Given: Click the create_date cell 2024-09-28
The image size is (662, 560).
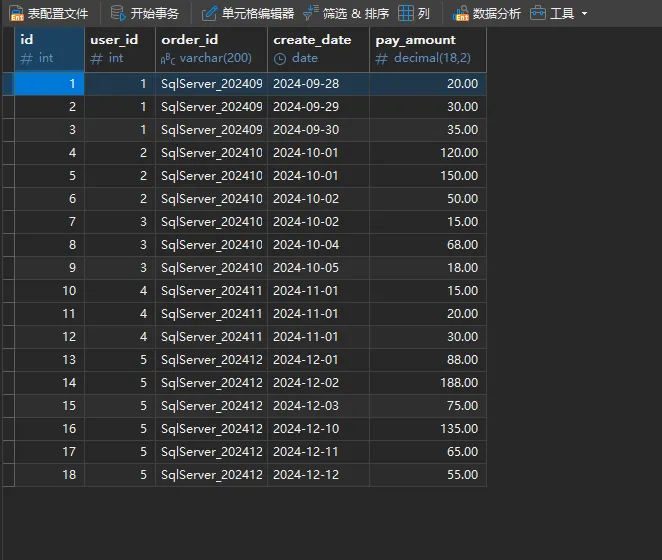Looking at the screenshot, I should pyautogui.click(x=318, y=84).
